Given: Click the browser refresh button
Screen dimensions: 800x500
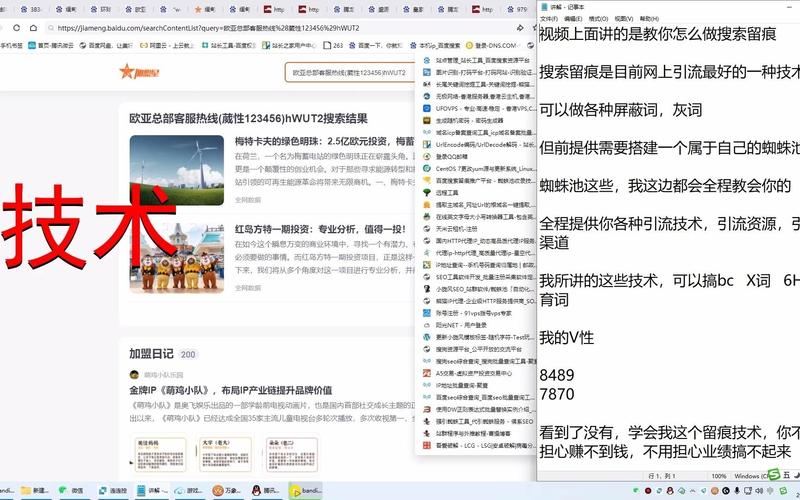Looking at the screenshot, I should pyautogui.click(x=16, y=28).
